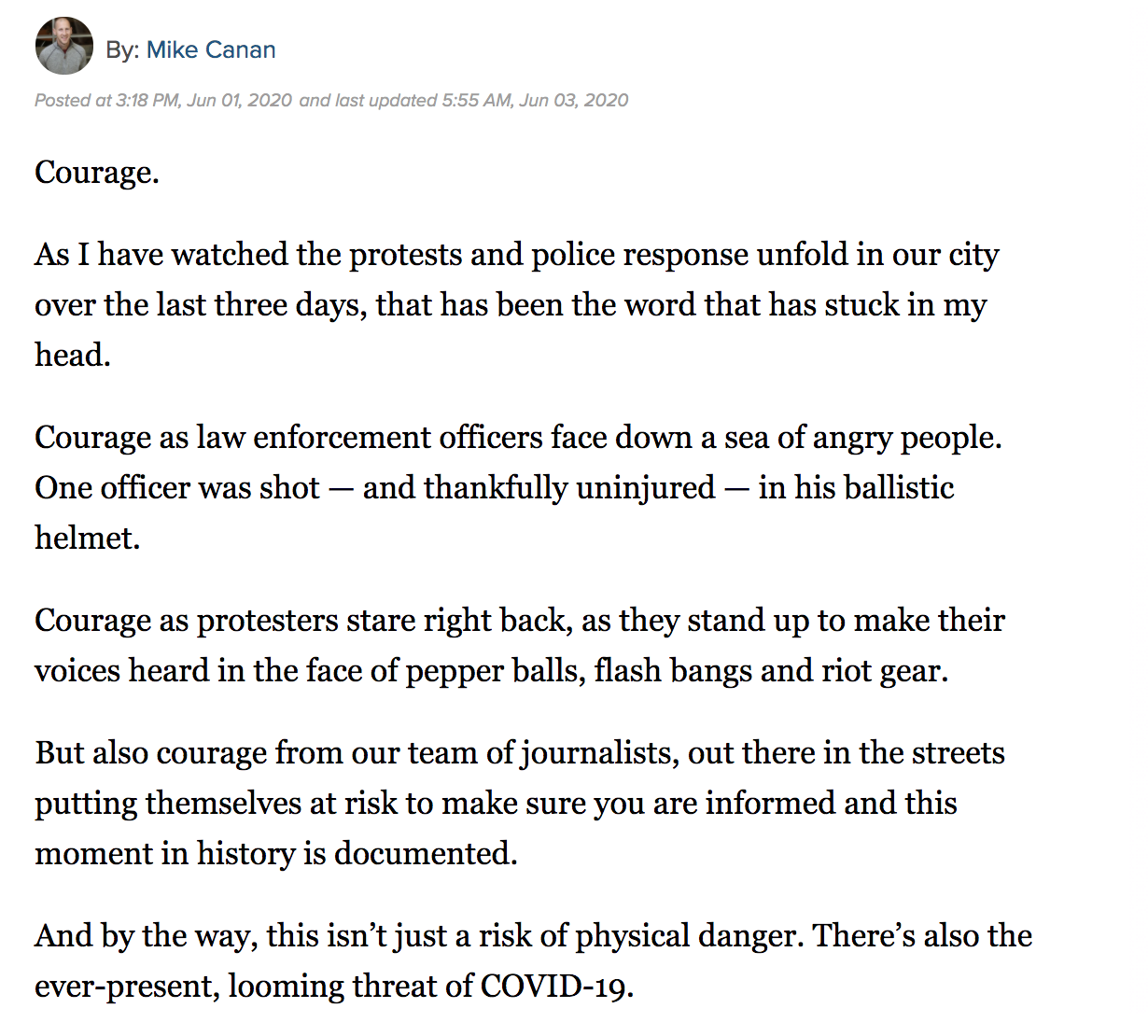This screenshot has height=1036, width=1148.
Task: Click the one-word "Courage." opening paragraph
Action: tap(97, 173)
